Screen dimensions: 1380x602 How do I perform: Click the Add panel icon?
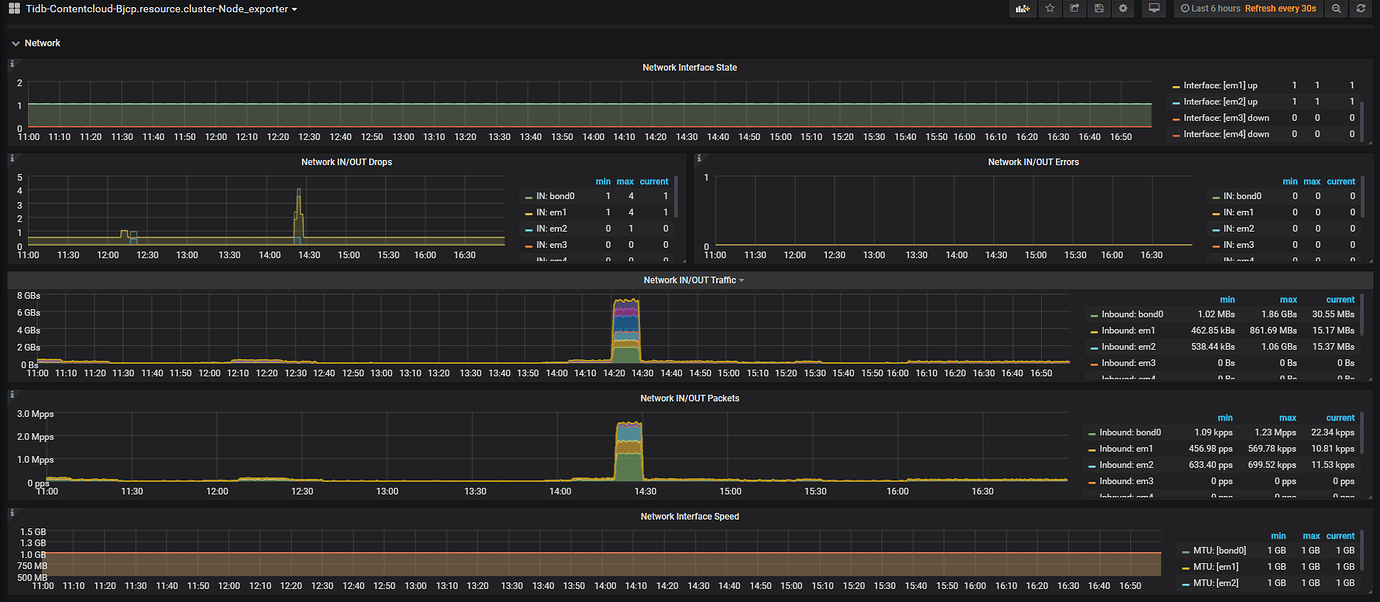[1022, 9]
